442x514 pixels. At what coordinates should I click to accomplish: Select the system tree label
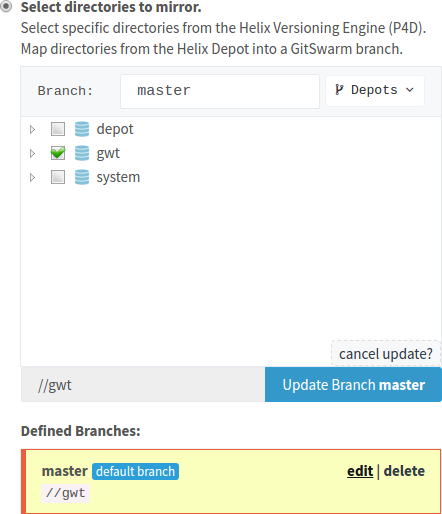118,177
